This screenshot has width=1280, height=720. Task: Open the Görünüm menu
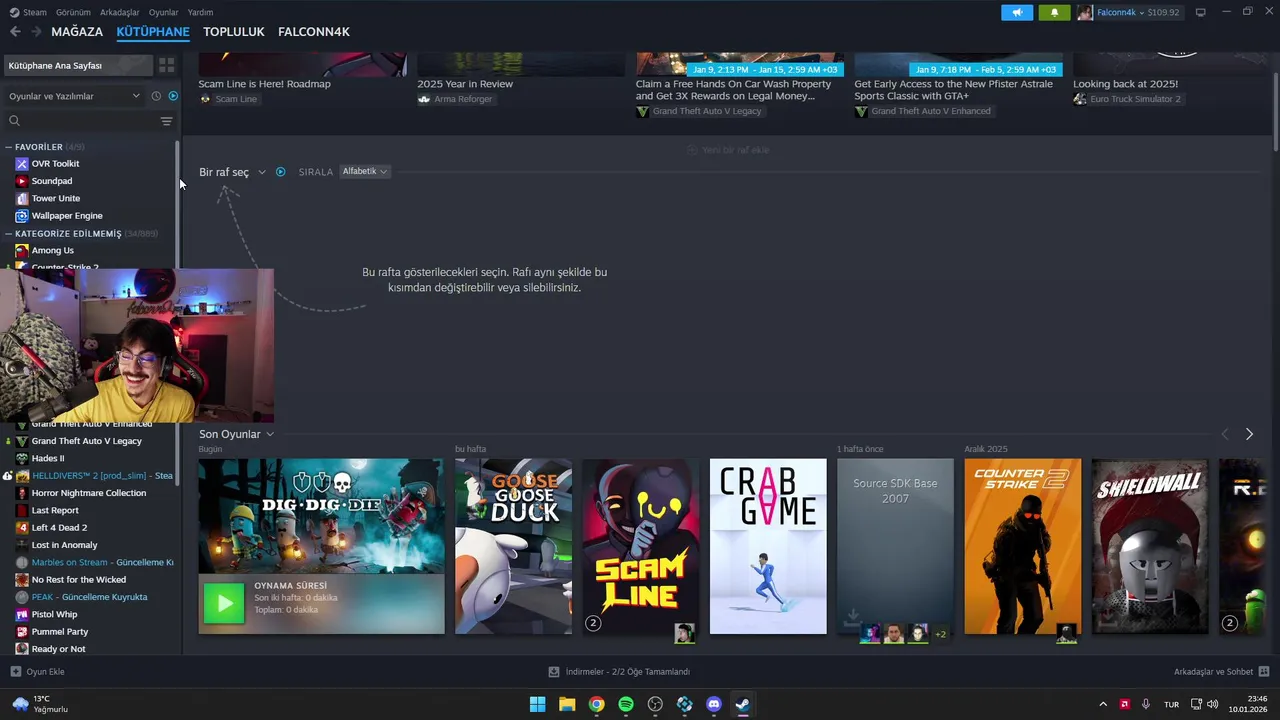tap(73, 12)
